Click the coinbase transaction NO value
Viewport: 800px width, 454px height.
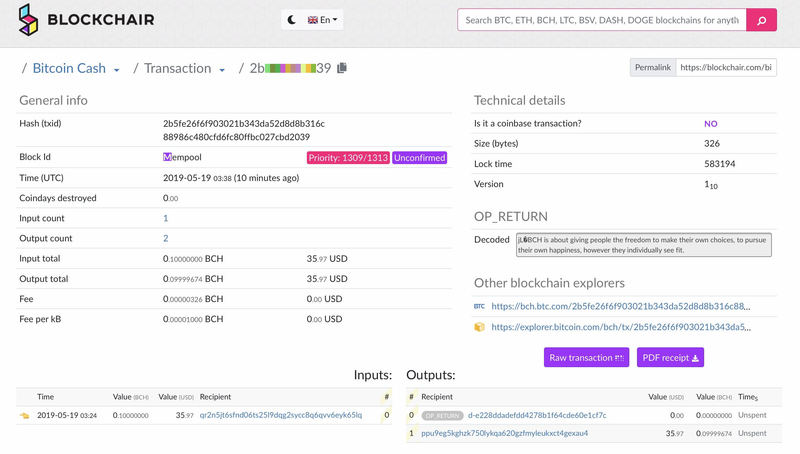pyautogui.click(x=711, y=123)
